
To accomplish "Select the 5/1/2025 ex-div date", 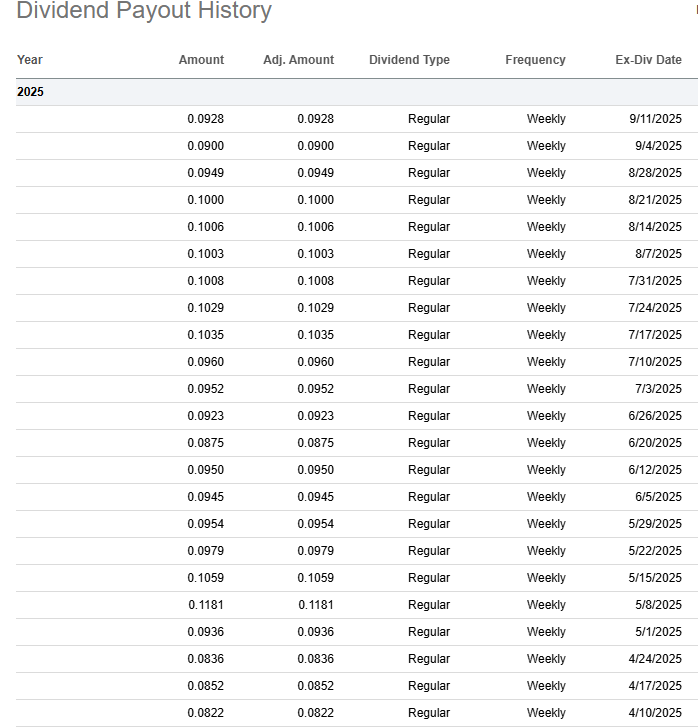I will (x=658, y=632).
